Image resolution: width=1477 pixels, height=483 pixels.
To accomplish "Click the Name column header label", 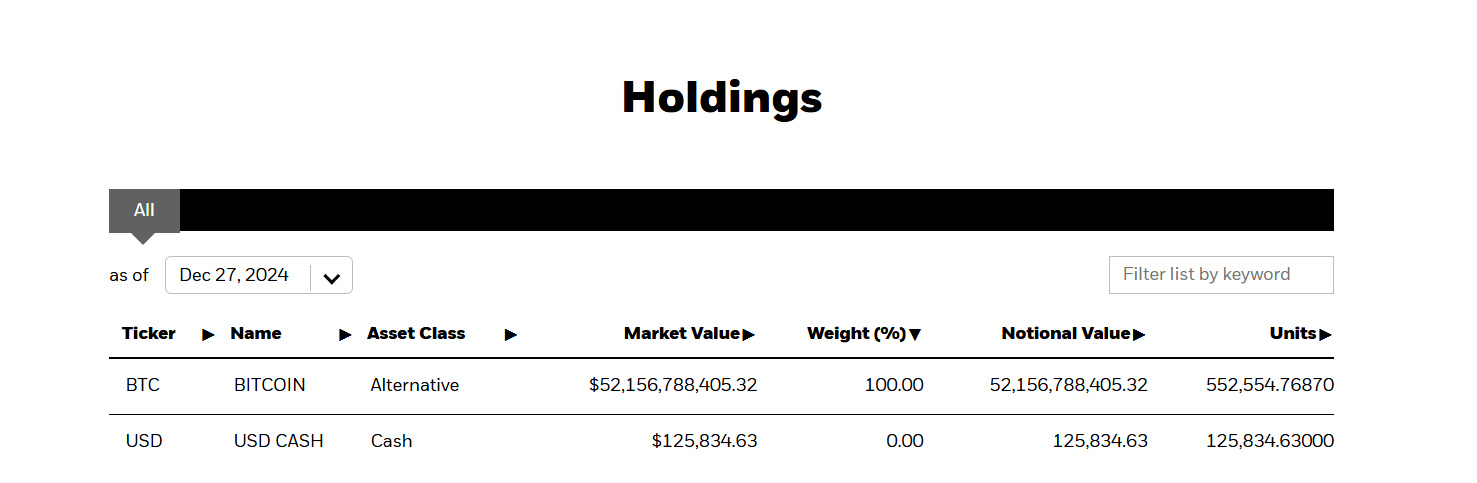I will [x=256, y=334].
